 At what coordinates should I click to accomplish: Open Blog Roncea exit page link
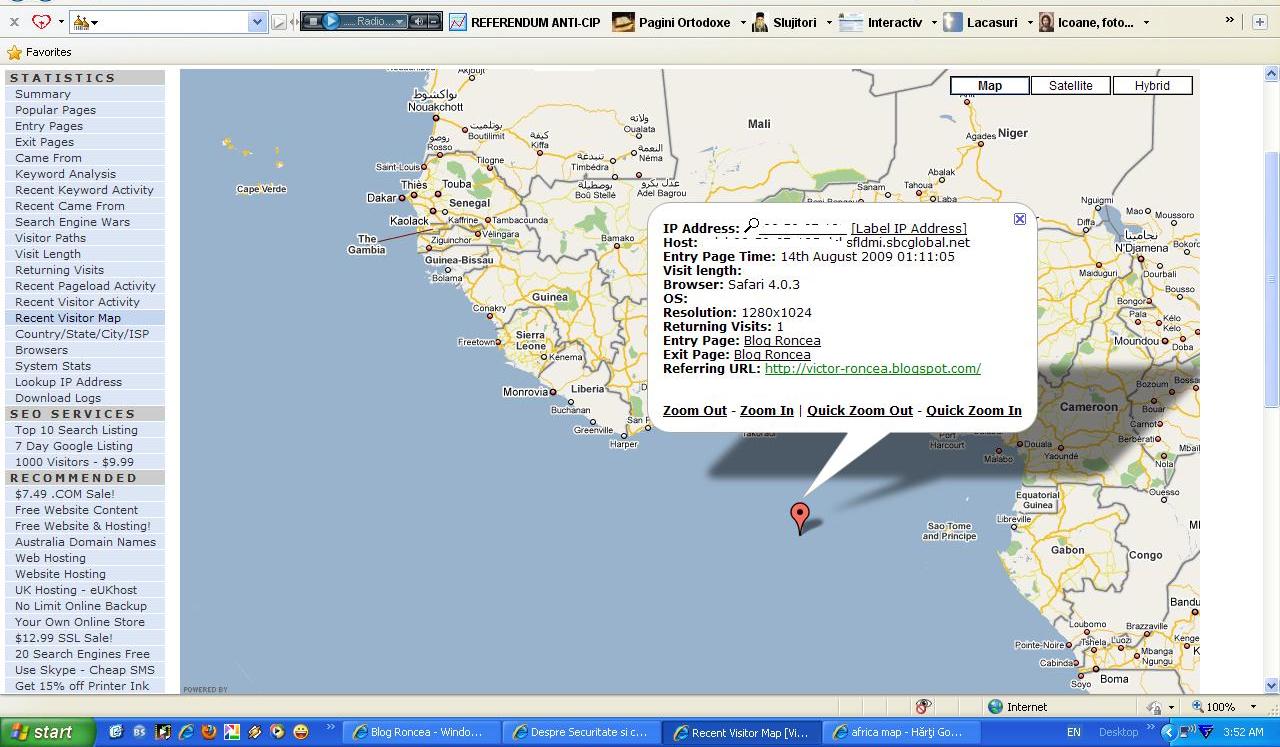tap(772, 355)
